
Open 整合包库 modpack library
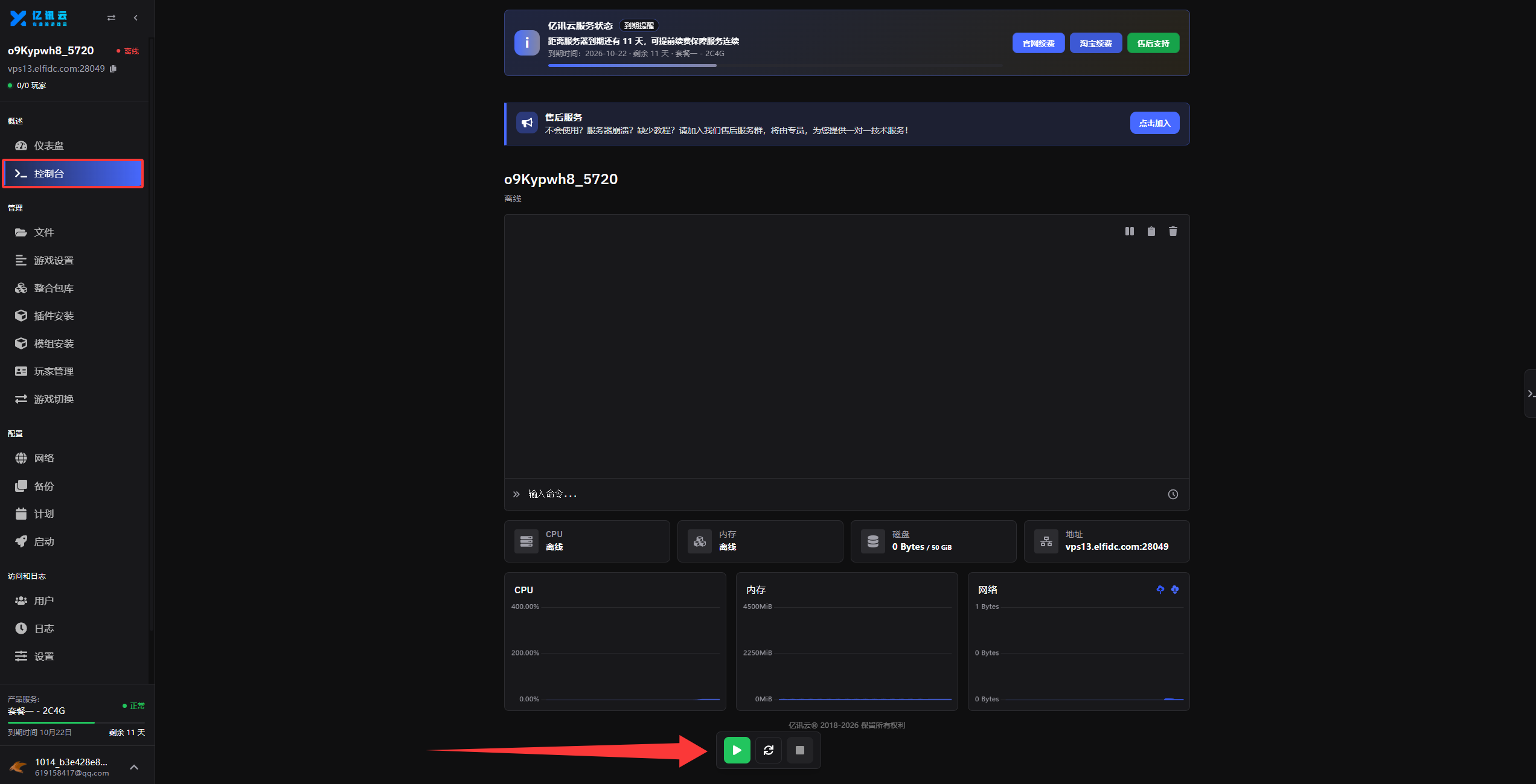pos(73,288)
